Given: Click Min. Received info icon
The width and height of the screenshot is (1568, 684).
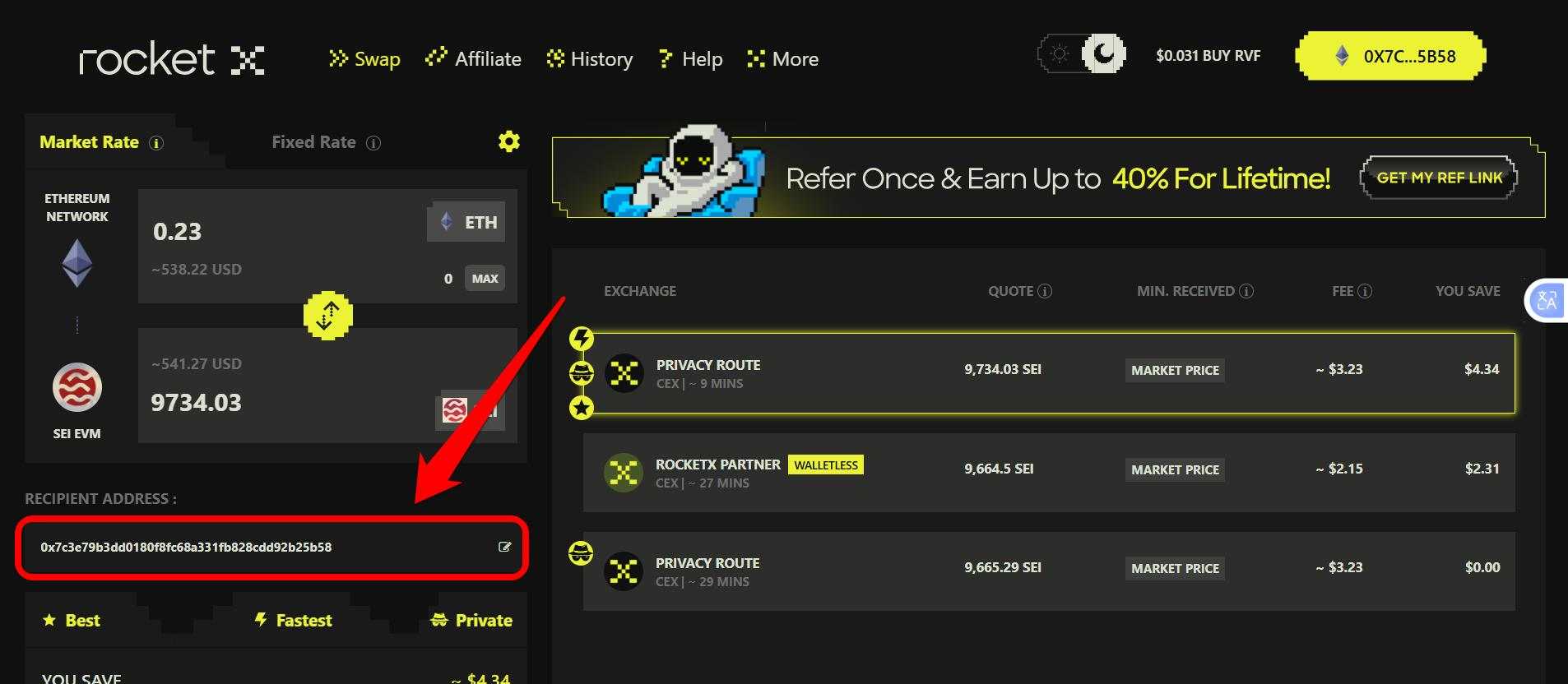Looking at the screenshot, I should 1246,291.
